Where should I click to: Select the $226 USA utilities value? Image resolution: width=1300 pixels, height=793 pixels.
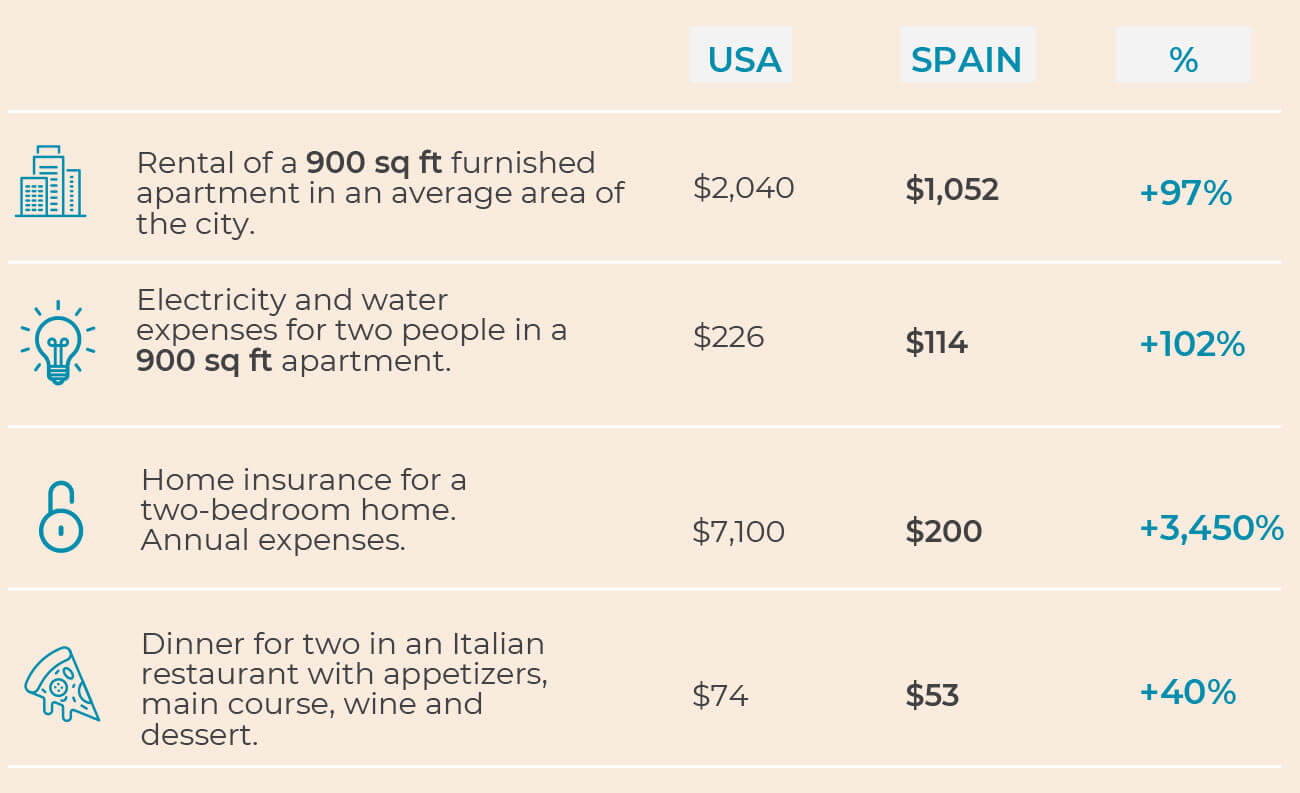click(x=728, y=337)
